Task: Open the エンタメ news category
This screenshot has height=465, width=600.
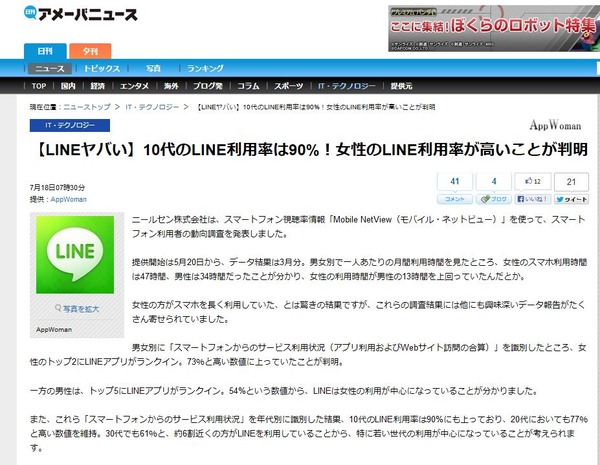Action: [134, 86]
